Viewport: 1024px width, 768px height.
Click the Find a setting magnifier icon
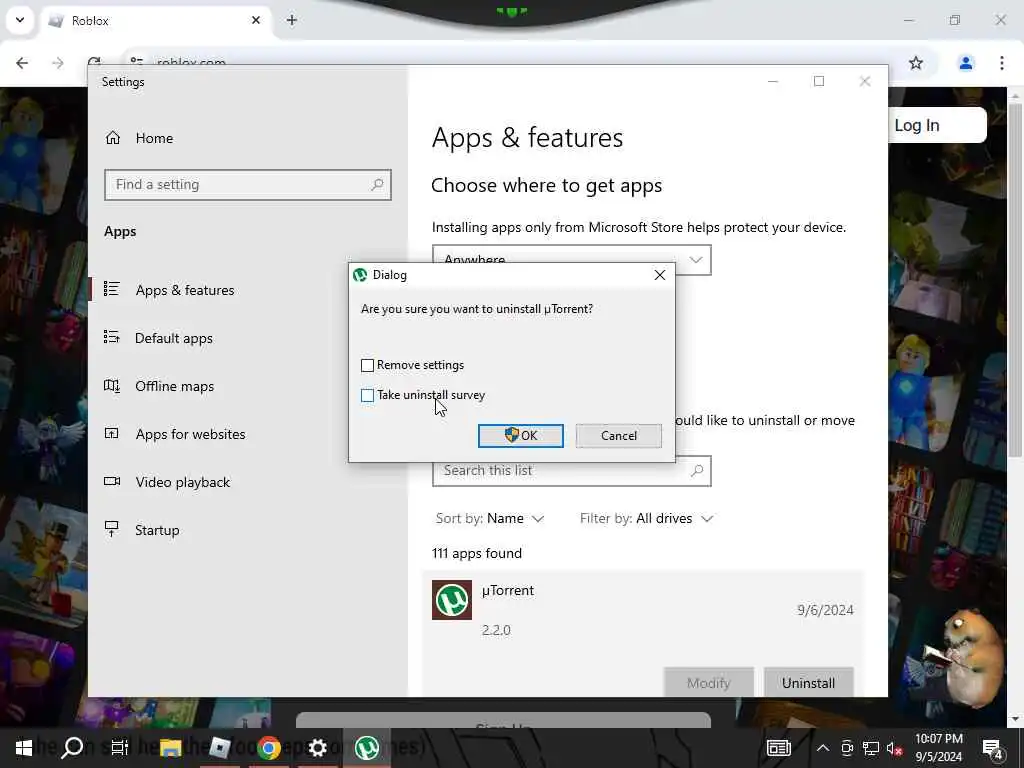(377, 185)
